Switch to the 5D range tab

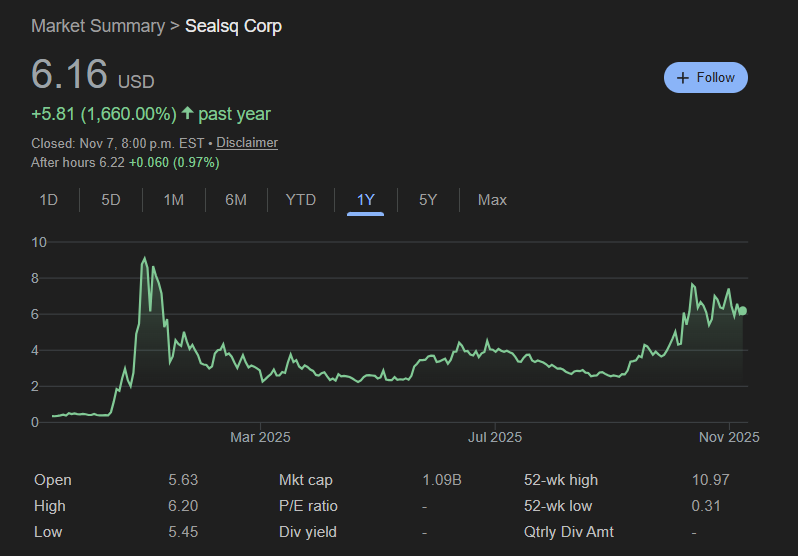[x=111, y=200]
